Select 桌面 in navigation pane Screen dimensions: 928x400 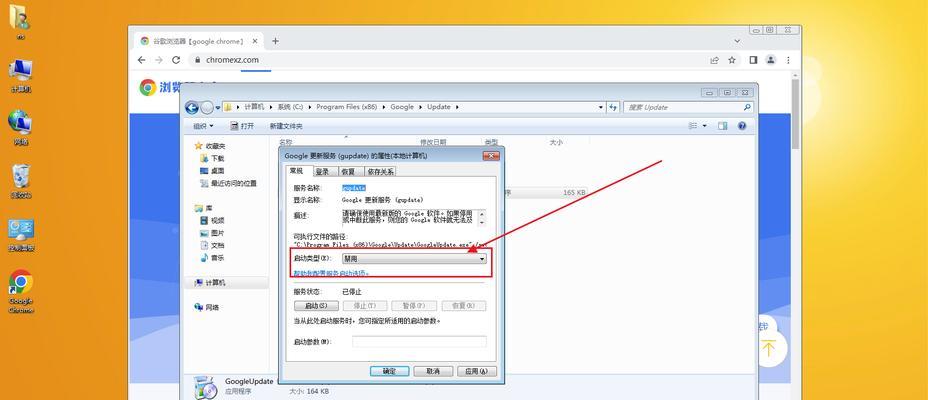pyautogui.click(x=212, y=170)
